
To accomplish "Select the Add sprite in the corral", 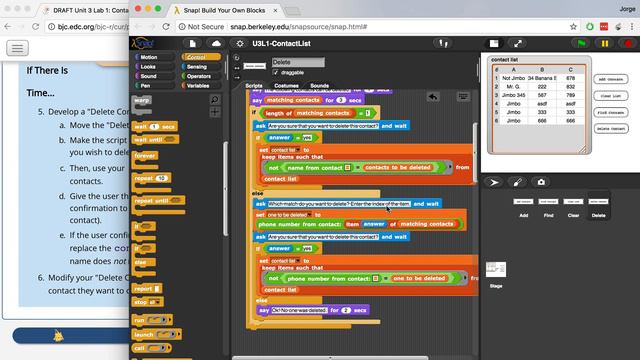I will [523, 206].
